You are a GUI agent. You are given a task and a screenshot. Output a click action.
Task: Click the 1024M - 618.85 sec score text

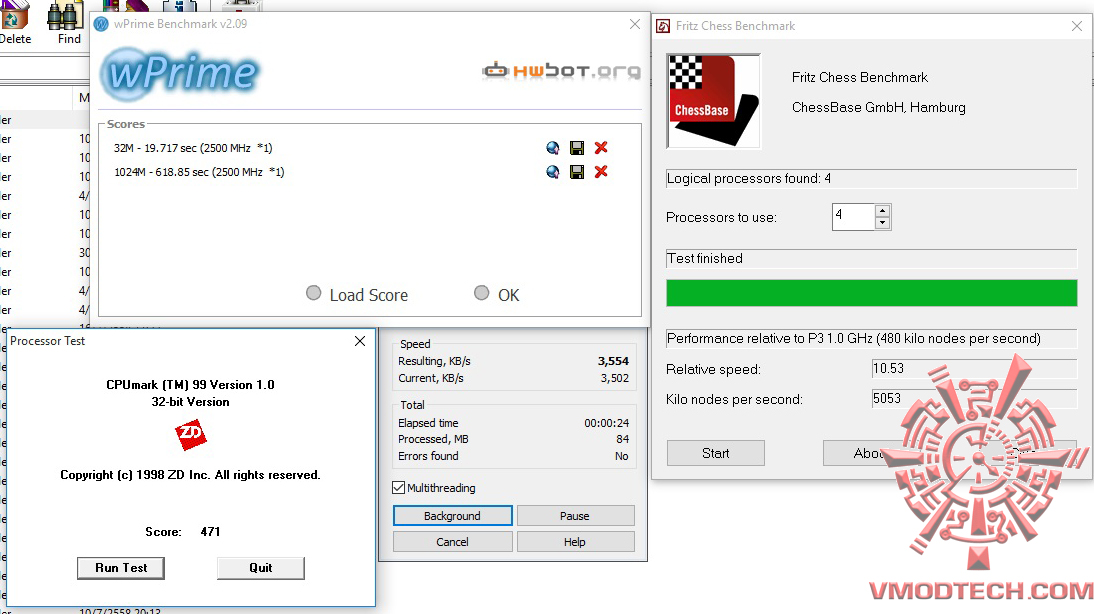pyautogui.click(x=200, y=172)
